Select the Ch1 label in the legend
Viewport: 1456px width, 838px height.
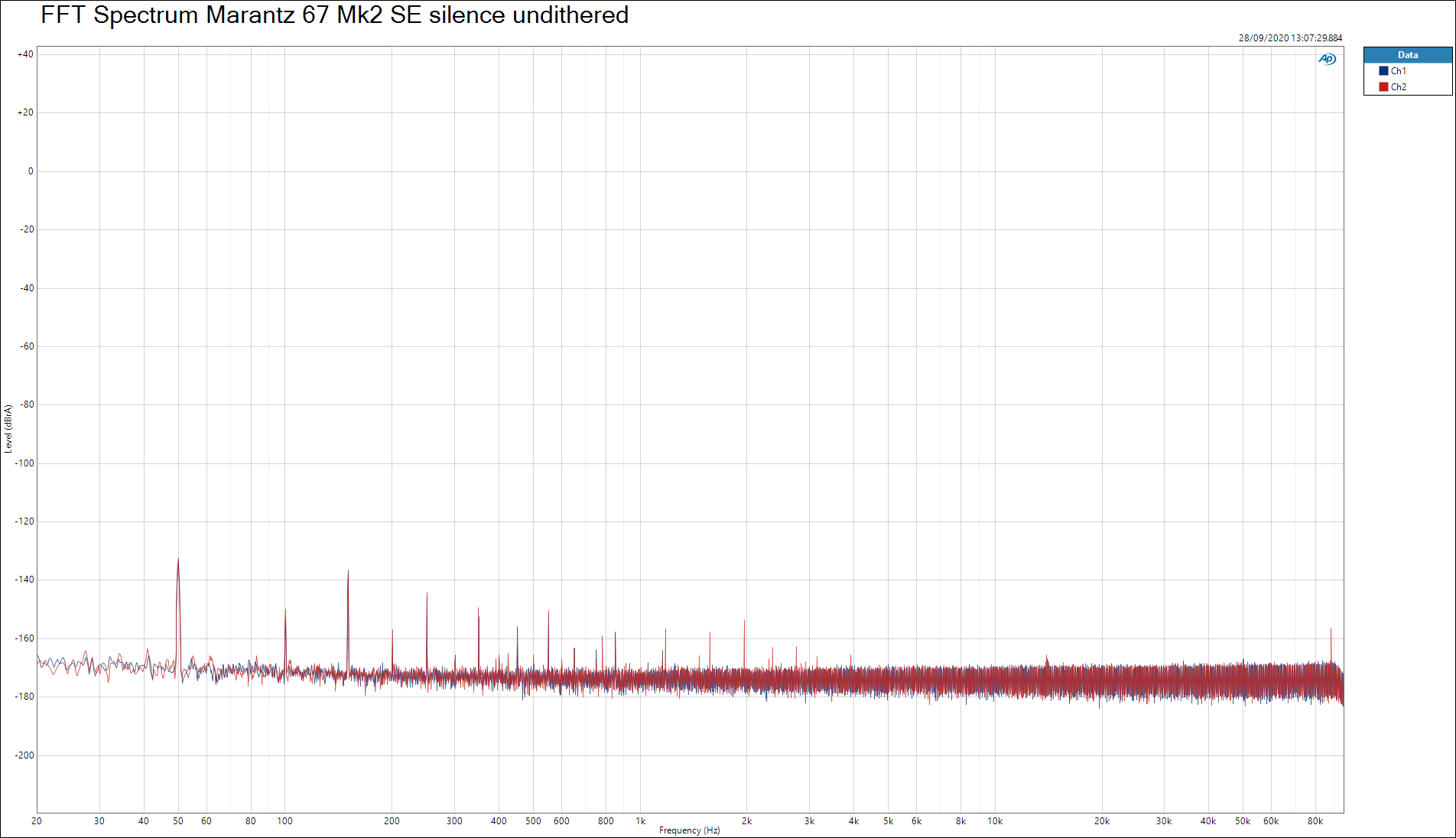coord(1398,71)
